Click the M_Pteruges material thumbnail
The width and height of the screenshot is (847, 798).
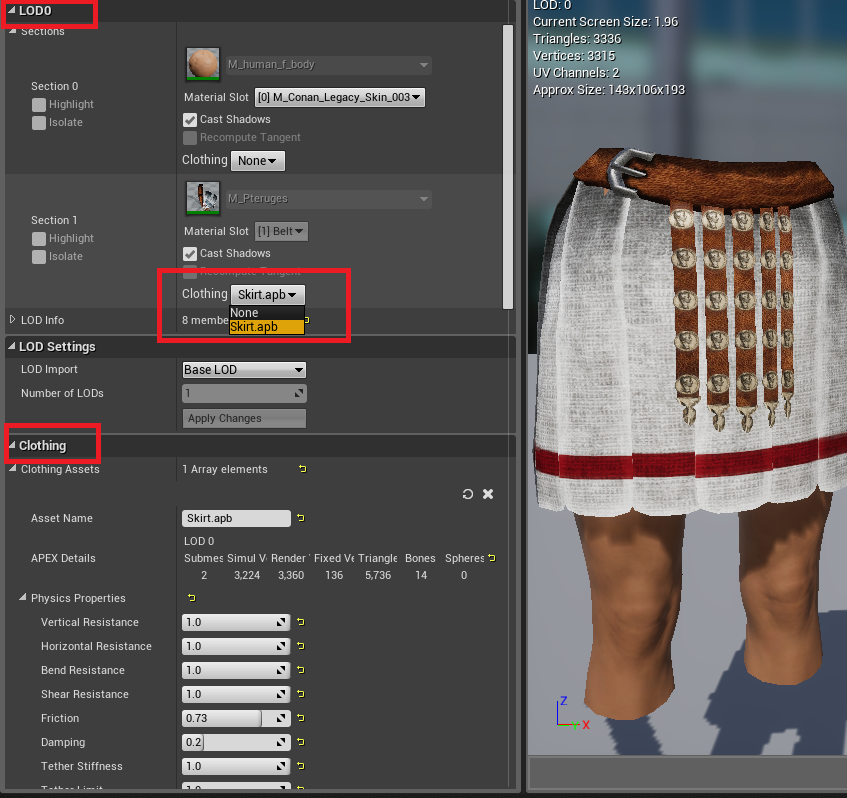click(203, 198)
